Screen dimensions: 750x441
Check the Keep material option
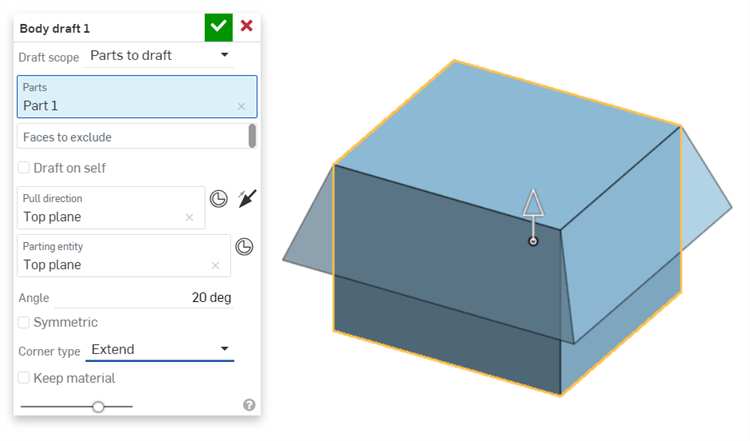pyautogui.click(x=23, y=378)
